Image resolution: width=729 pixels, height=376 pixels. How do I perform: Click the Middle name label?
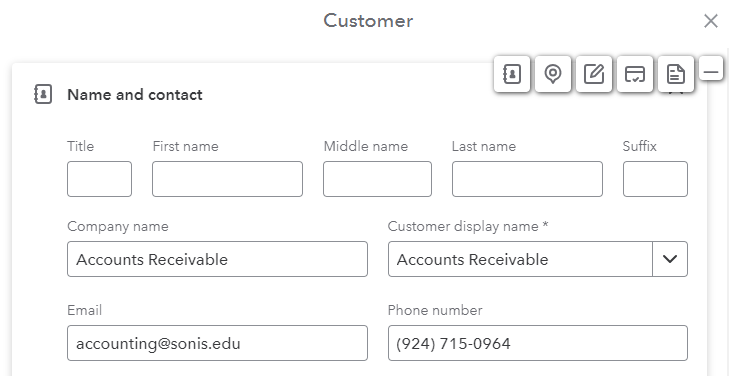[x=365, y=146]
